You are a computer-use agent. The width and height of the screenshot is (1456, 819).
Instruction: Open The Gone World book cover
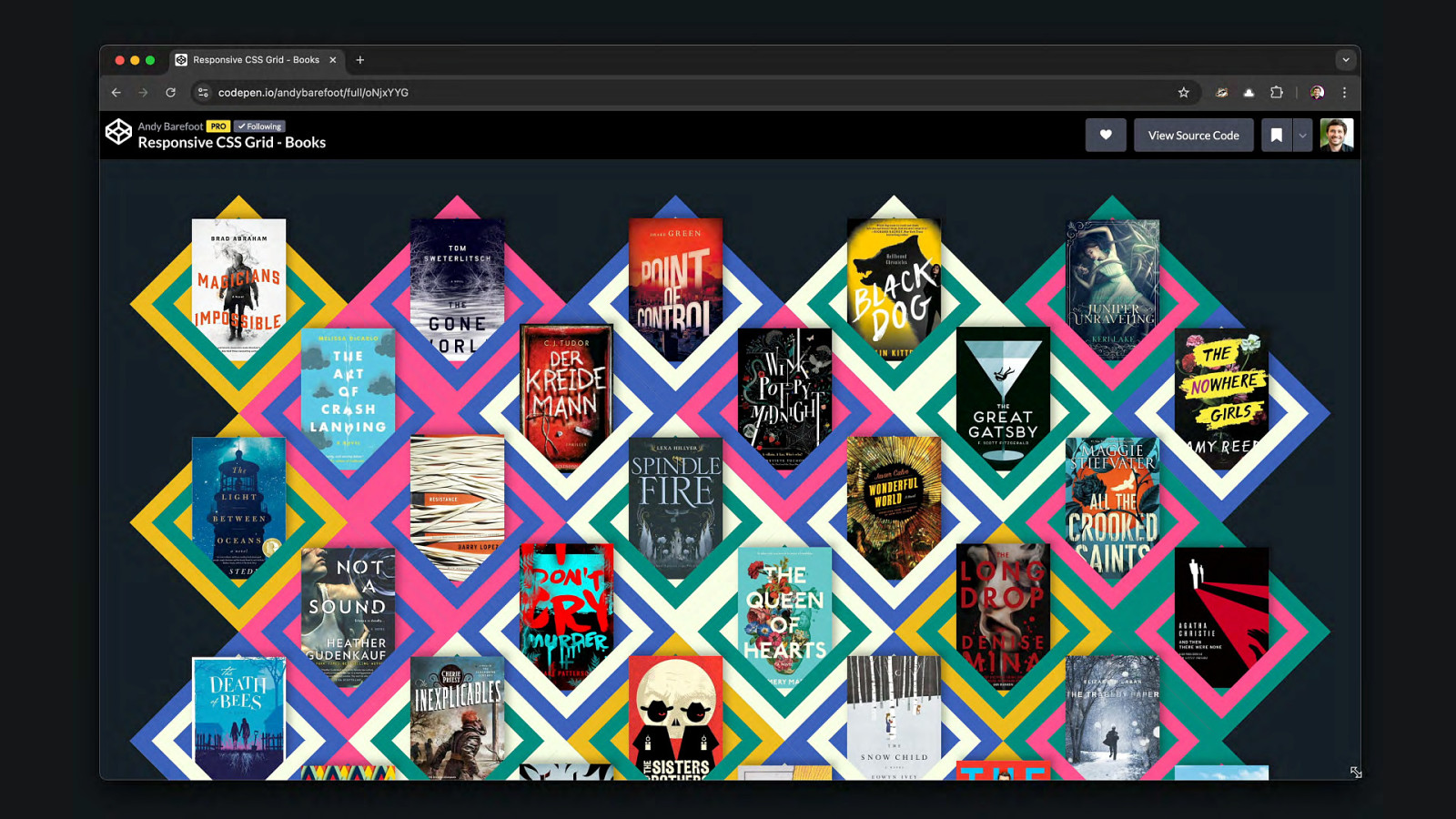pos(457,289)
